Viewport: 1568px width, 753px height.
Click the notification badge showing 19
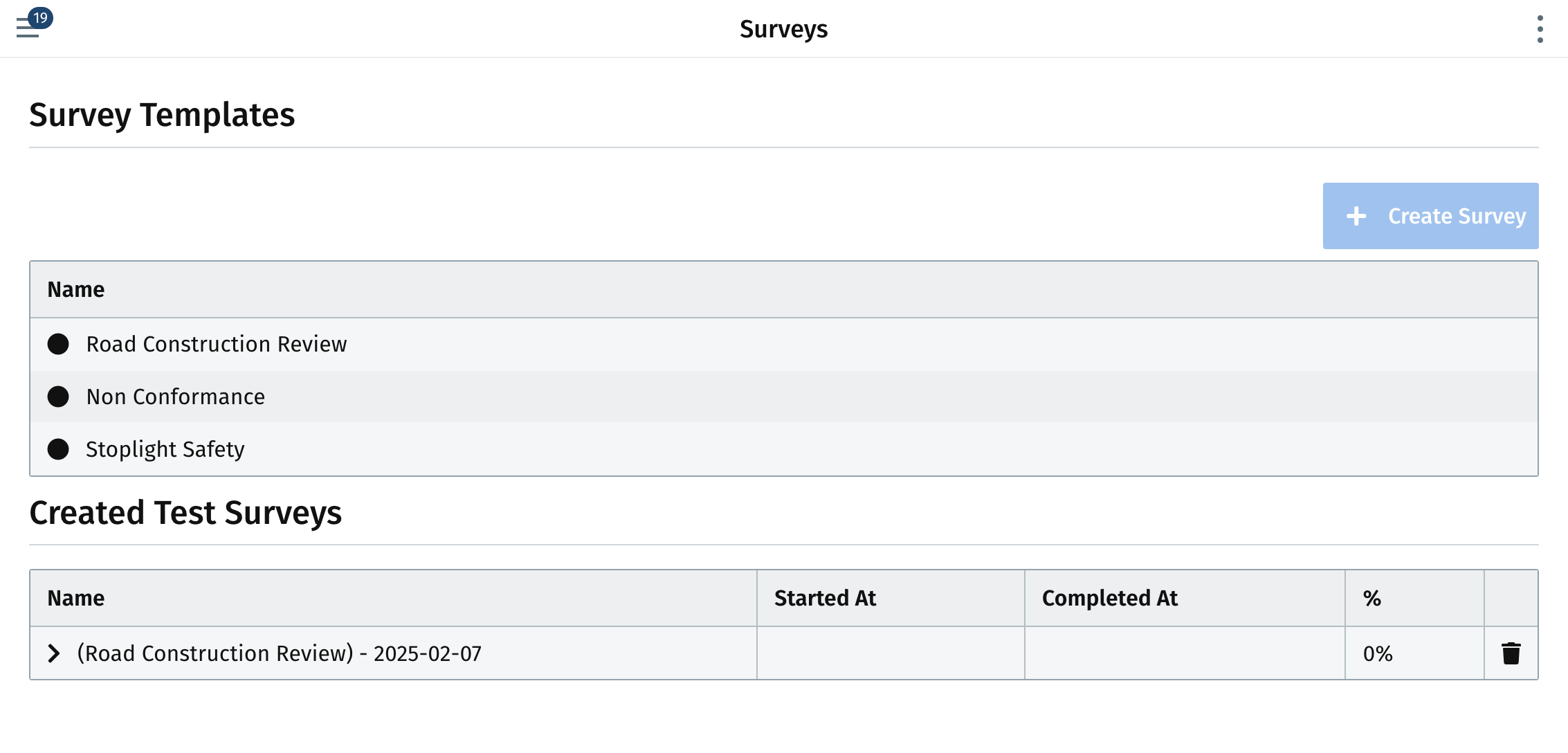[x=41, y=18]
